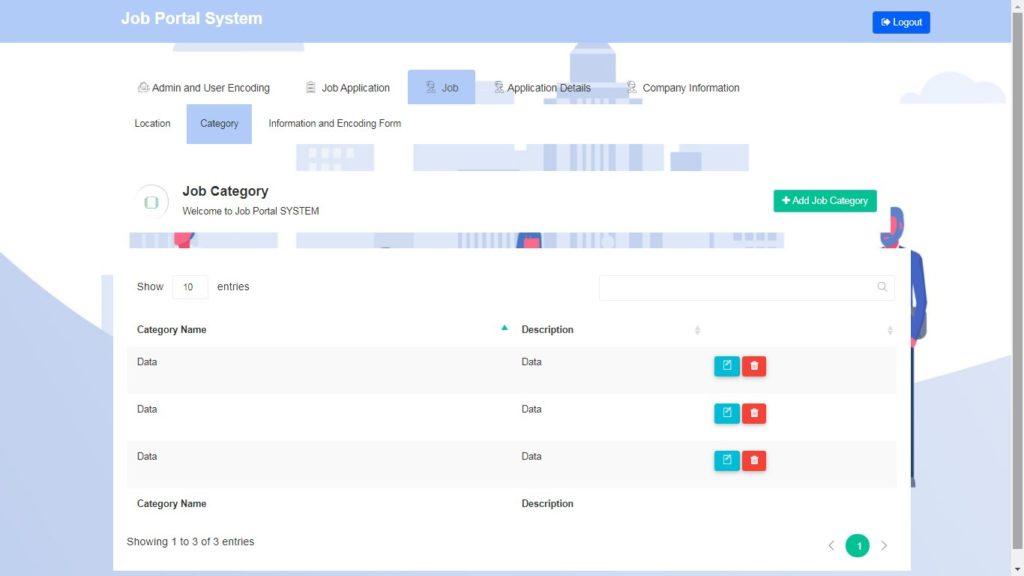Image resolution: width=1024 pixels, height=576 pixels.
Task: Delete the third Data entry via trash icon
Action: pyautogui.click(x=754, y=460)
